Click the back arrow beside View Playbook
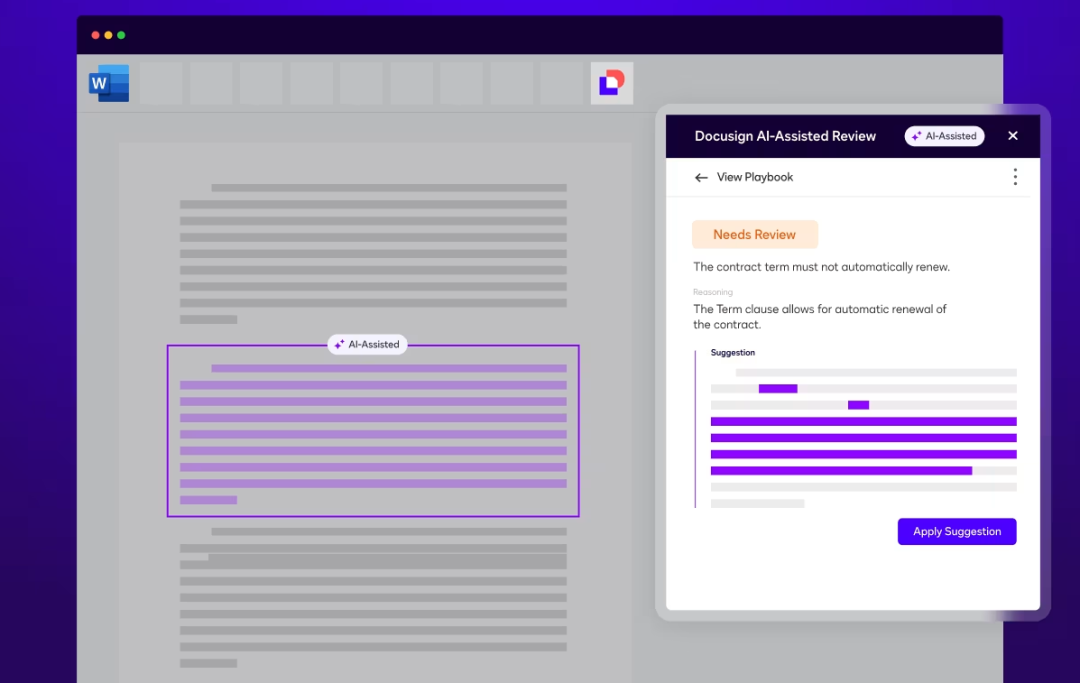Screen dimensions: 1080x683 (x=701, y=177)
